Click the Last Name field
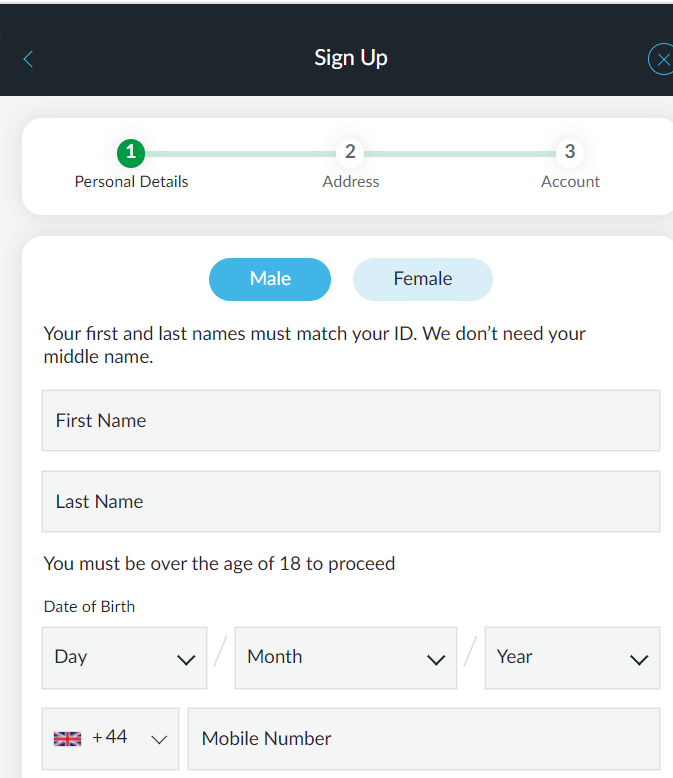The image size is (673, 778). [x=350, y=502]
